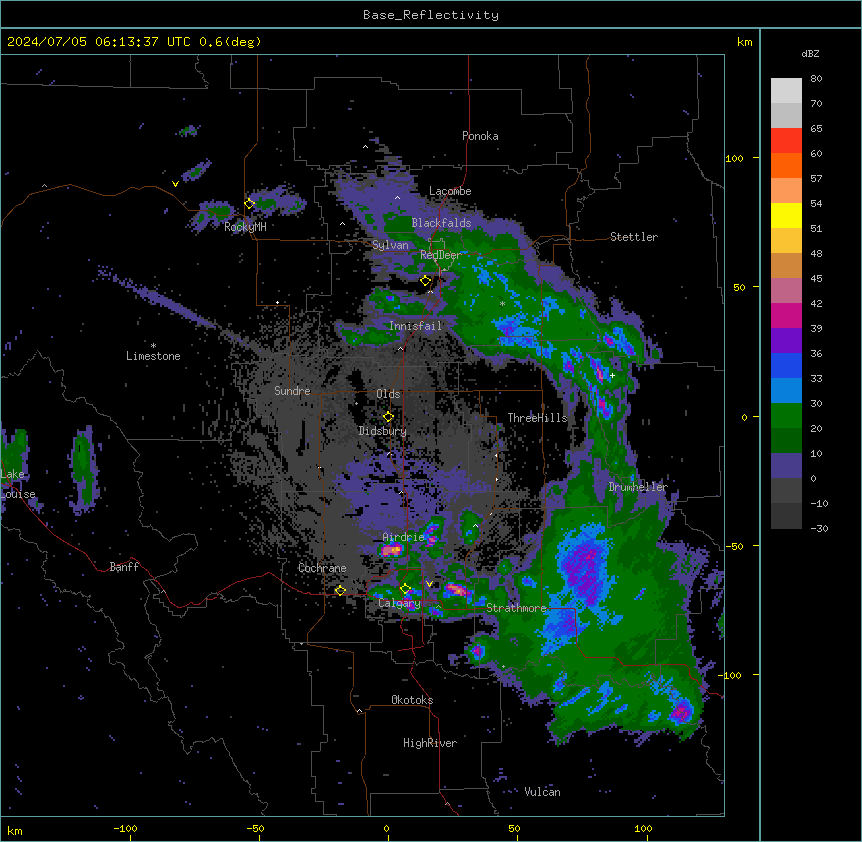Click the yellow diamond marker below RedDeer

[426, 281]
